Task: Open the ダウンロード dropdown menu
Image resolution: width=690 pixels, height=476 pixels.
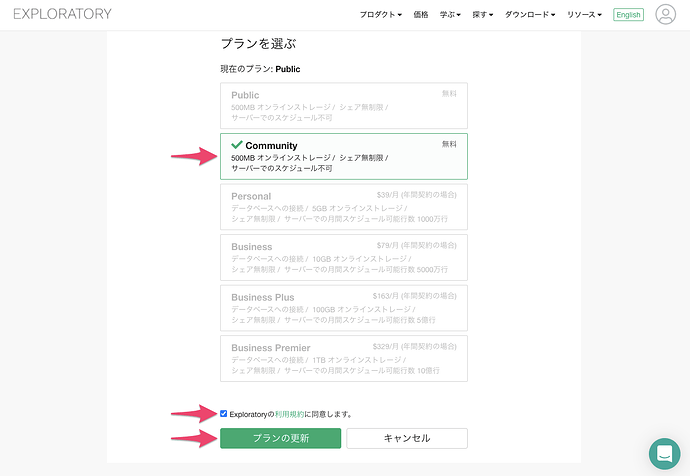Action: point(530,15)
